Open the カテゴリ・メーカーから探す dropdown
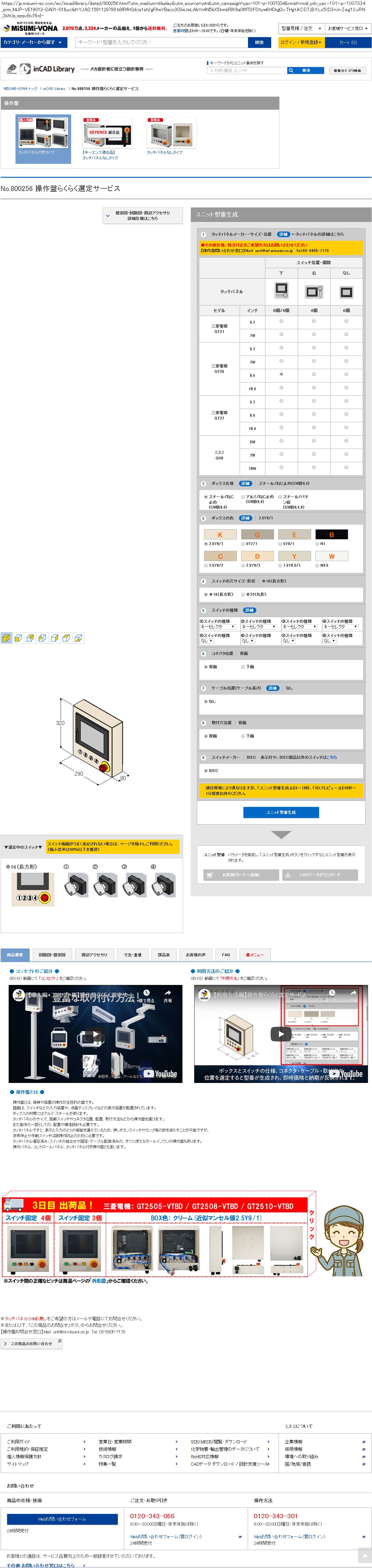Viewport: 372px width, 1568px height. (34, 42)
